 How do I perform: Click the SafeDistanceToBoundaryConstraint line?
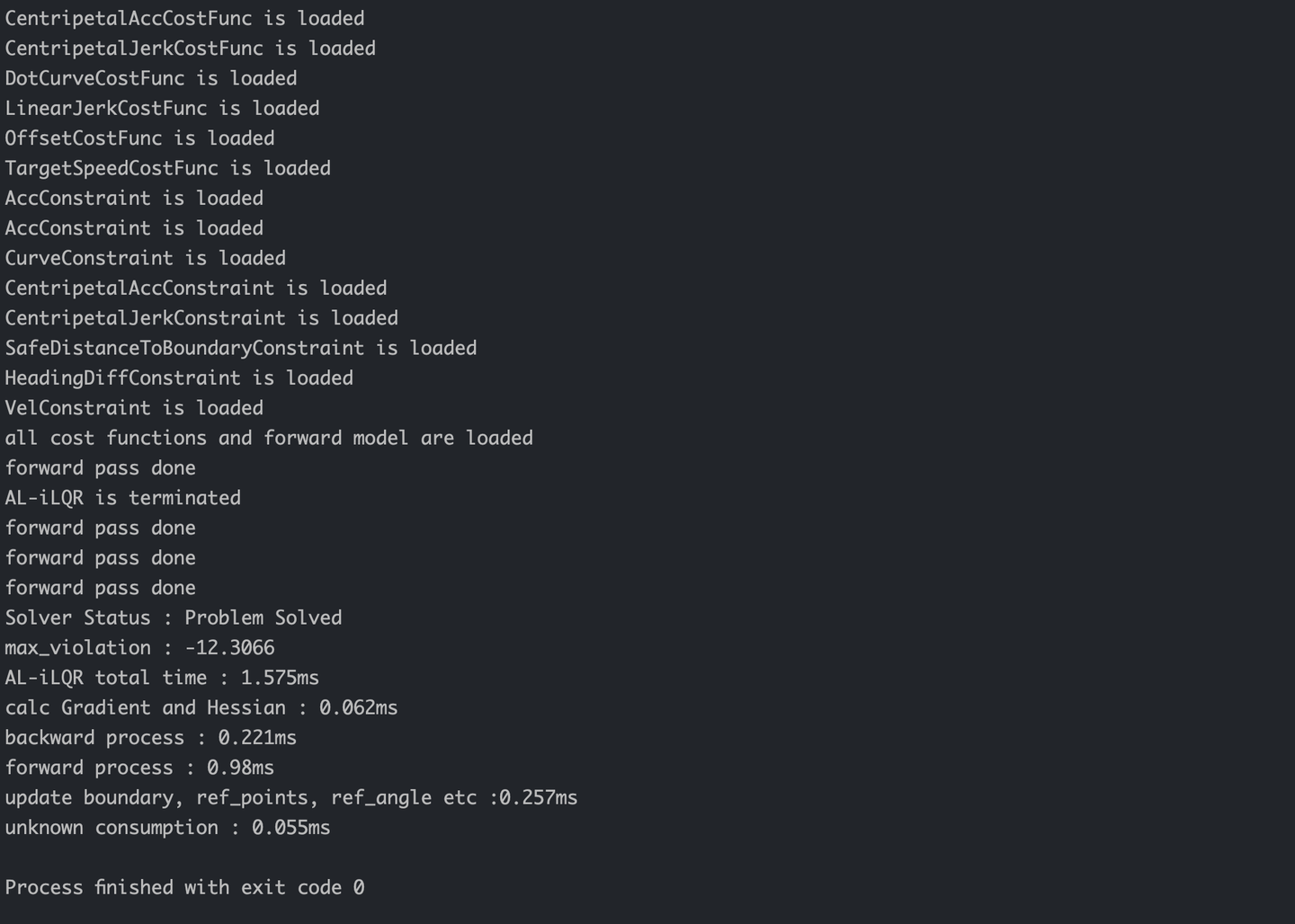[240, 349]
